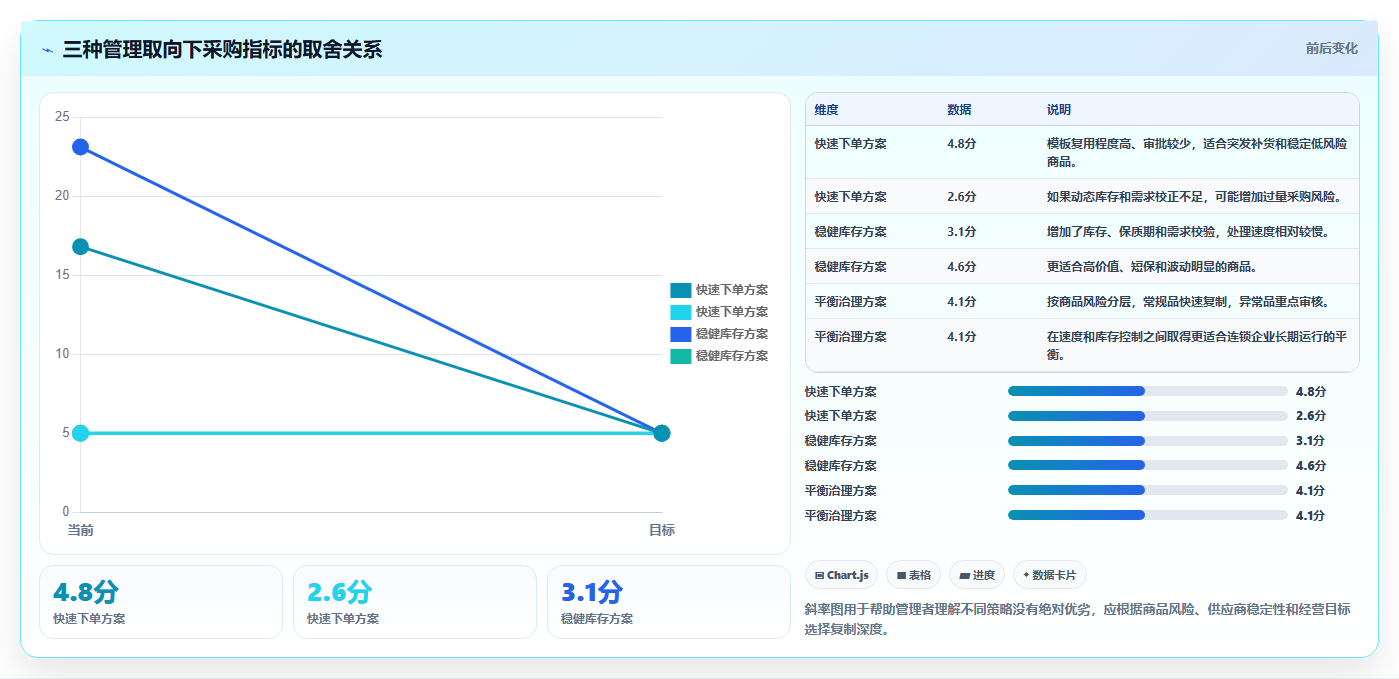Image resolution: width=1399 pixels, height=679 pixels.
Task: Click the 数据卡片 chip
Action: pos(1049,575)
